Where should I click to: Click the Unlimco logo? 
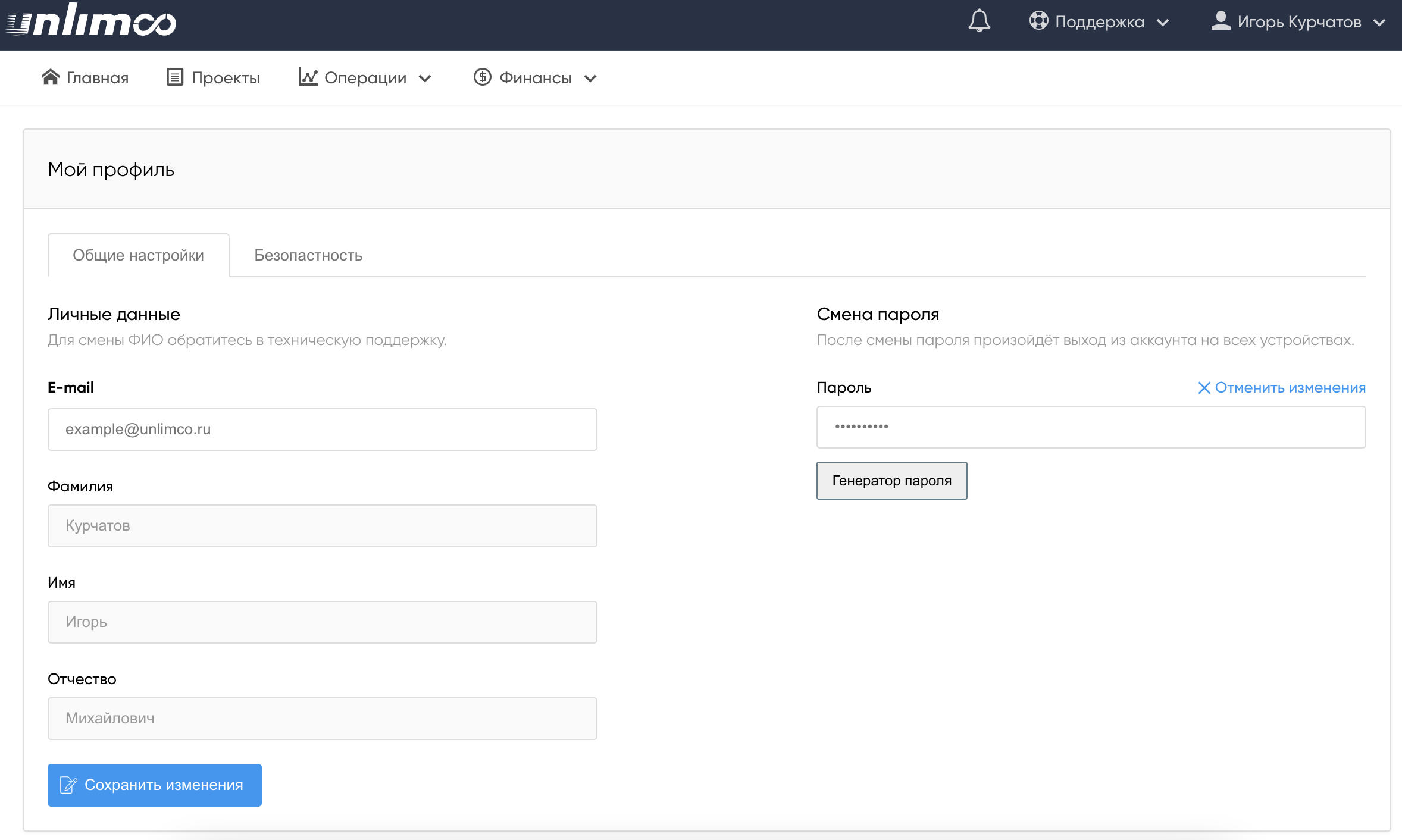(91, 21)
